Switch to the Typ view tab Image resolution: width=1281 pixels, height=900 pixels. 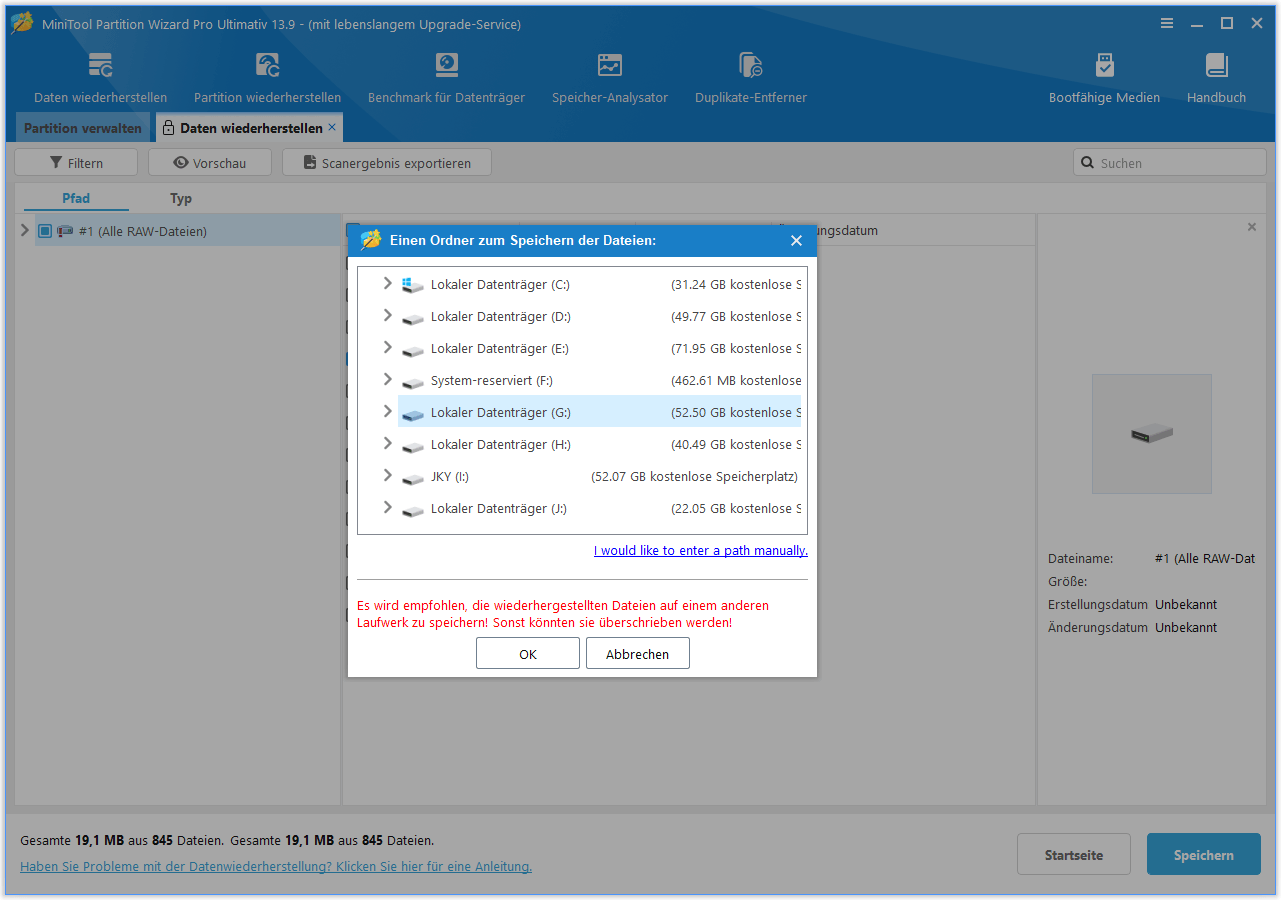(181, 198)
